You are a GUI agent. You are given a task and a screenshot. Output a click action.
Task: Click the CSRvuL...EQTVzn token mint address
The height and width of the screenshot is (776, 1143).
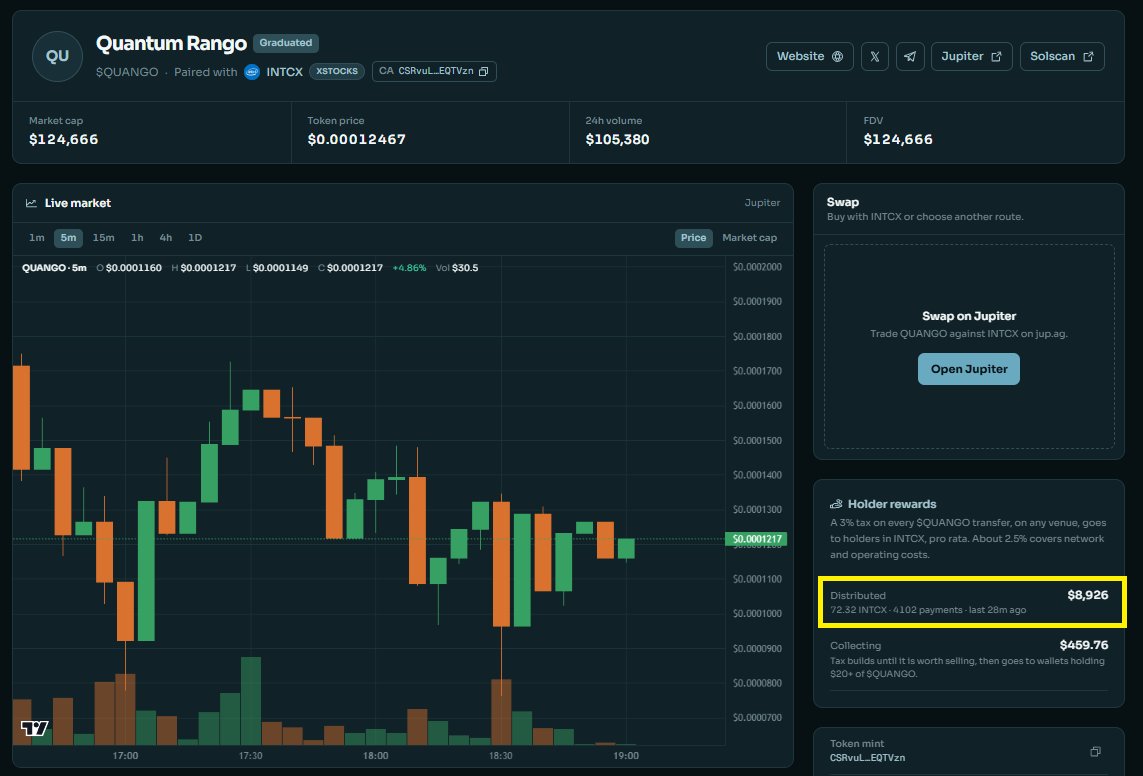tap(867, 758)
